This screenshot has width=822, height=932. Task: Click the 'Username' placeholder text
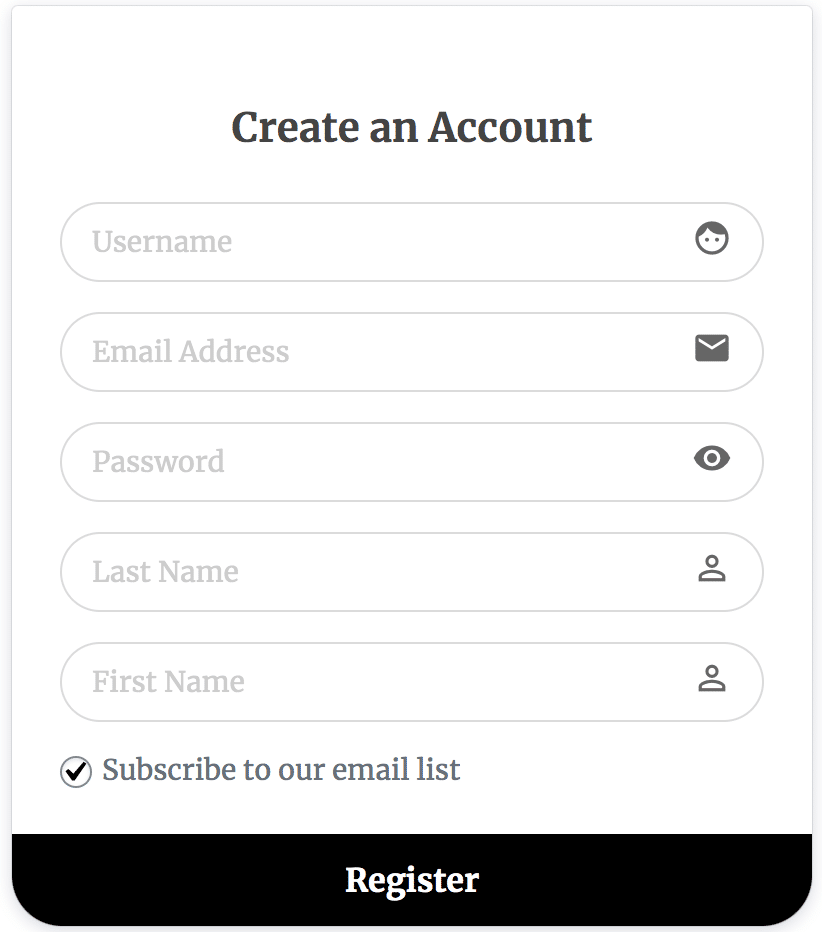162,242
